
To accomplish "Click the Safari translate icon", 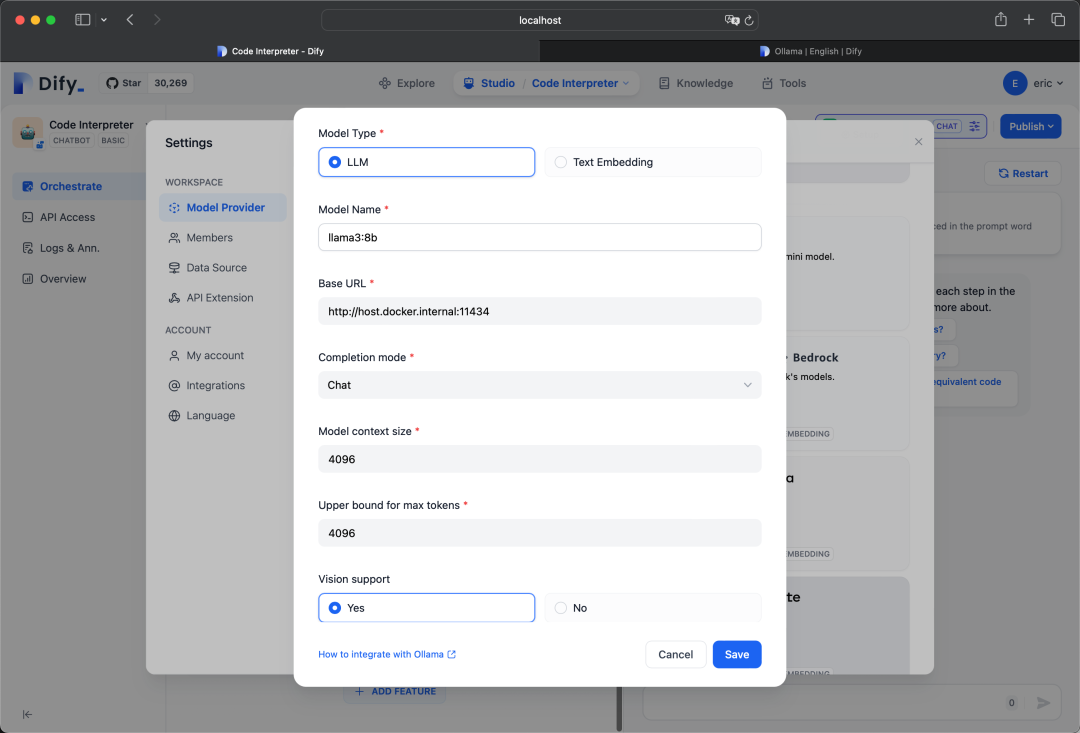I will tap(731, 20).
